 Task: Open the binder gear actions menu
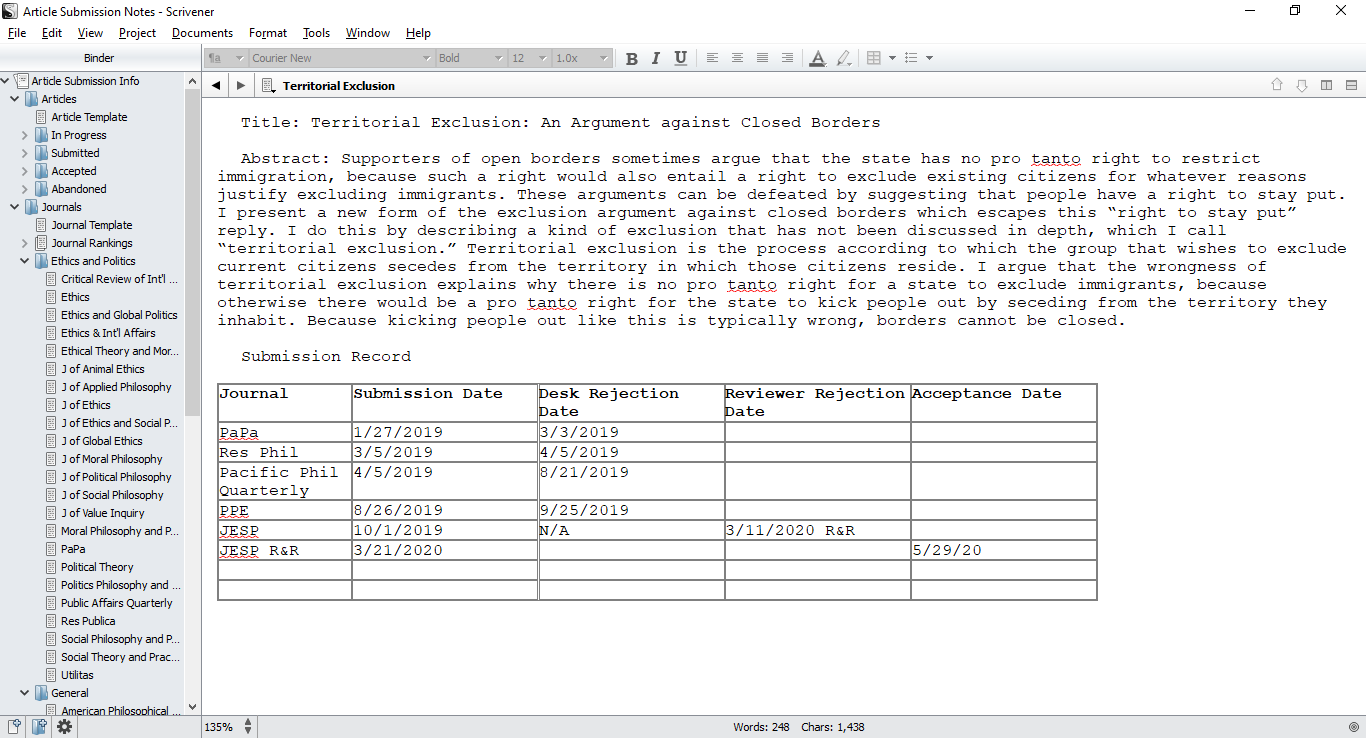64,727
